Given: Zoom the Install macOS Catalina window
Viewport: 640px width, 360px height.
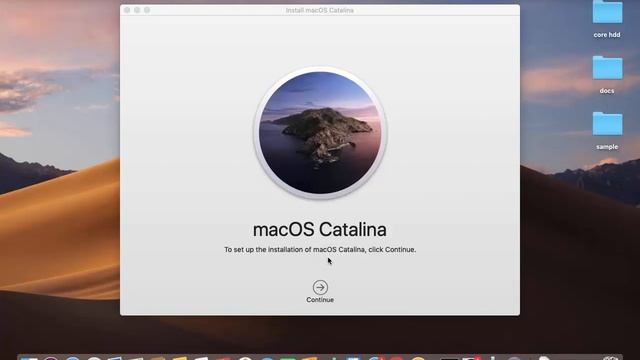Looking at the screenshot, I should [x=147, y=10].
